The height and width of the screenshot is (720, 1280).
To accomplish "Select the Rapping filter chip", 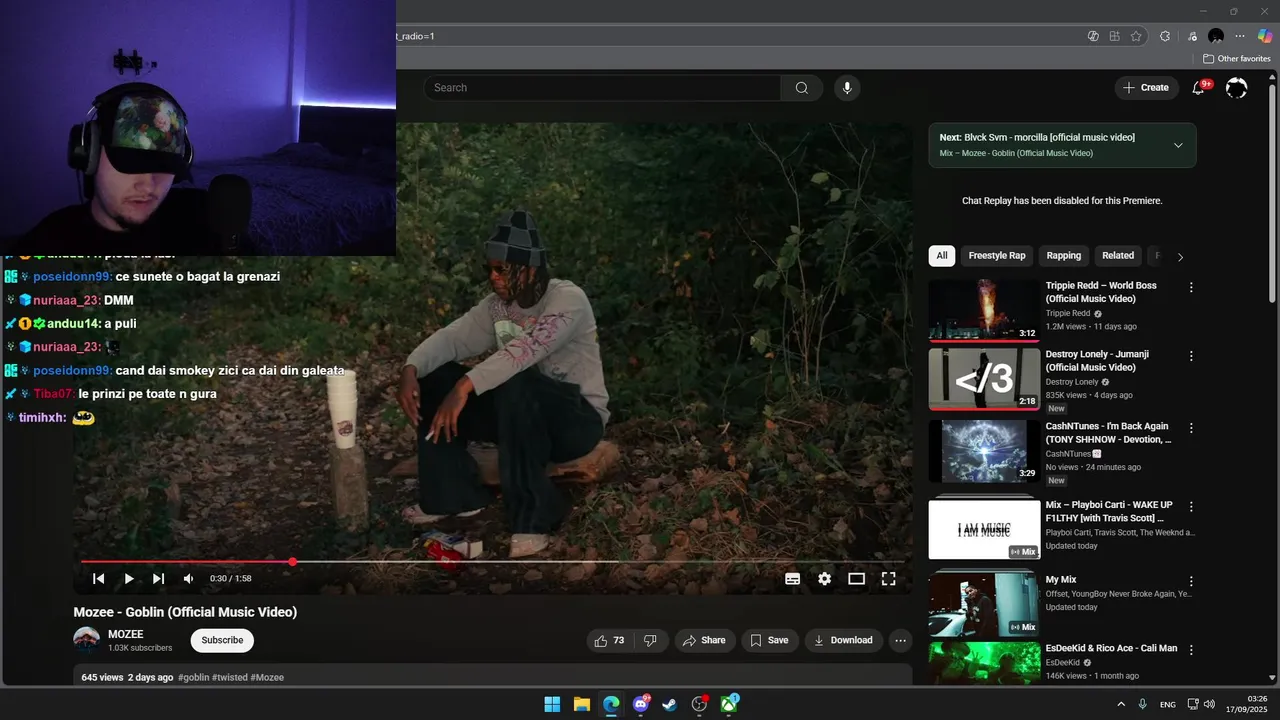I will tap(1063, 256).
